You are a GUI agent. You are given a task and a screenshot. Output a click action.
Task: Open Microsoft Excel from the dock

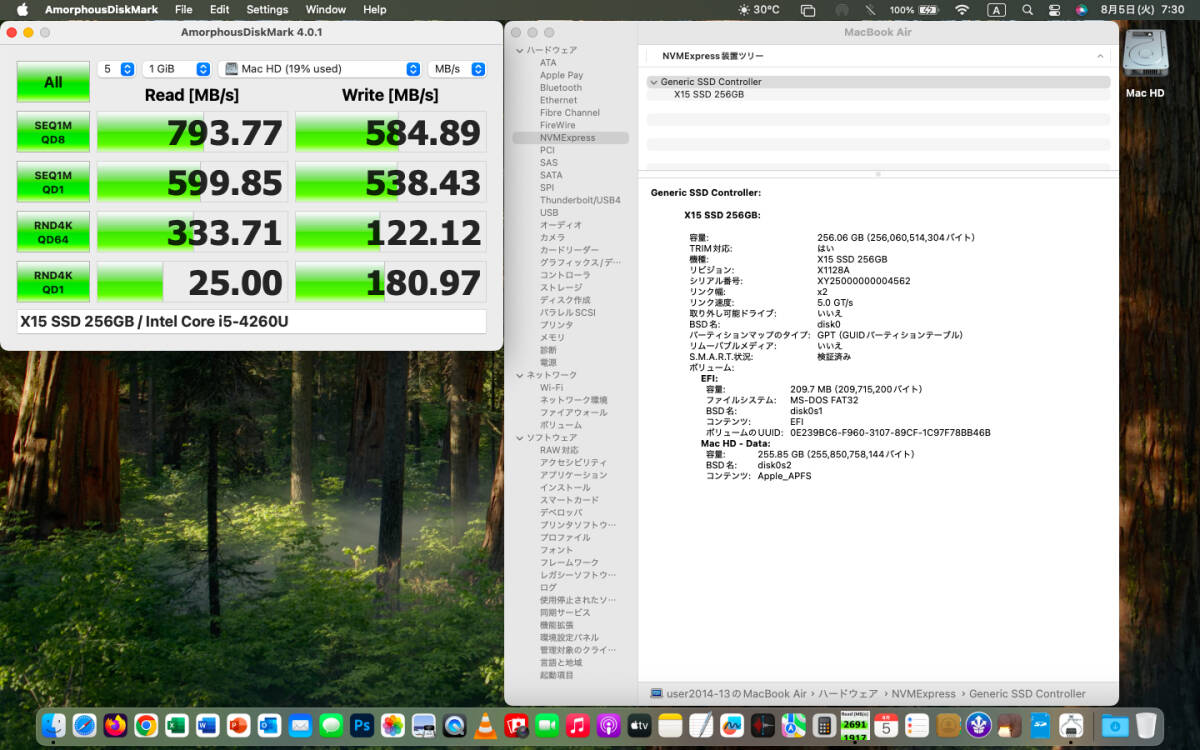(176, 725)
